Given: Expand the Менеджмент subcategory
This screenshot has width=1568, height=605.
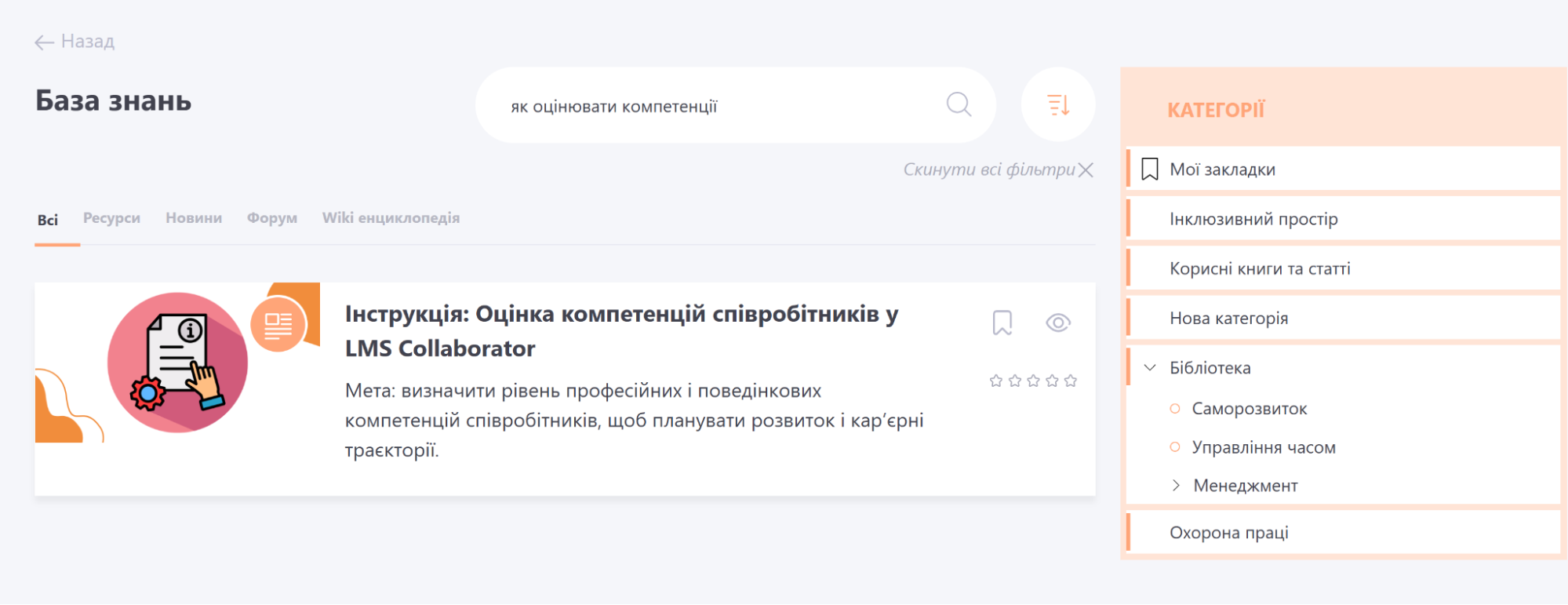Looking at the screenshot, I should click(x=1176, y=486).
